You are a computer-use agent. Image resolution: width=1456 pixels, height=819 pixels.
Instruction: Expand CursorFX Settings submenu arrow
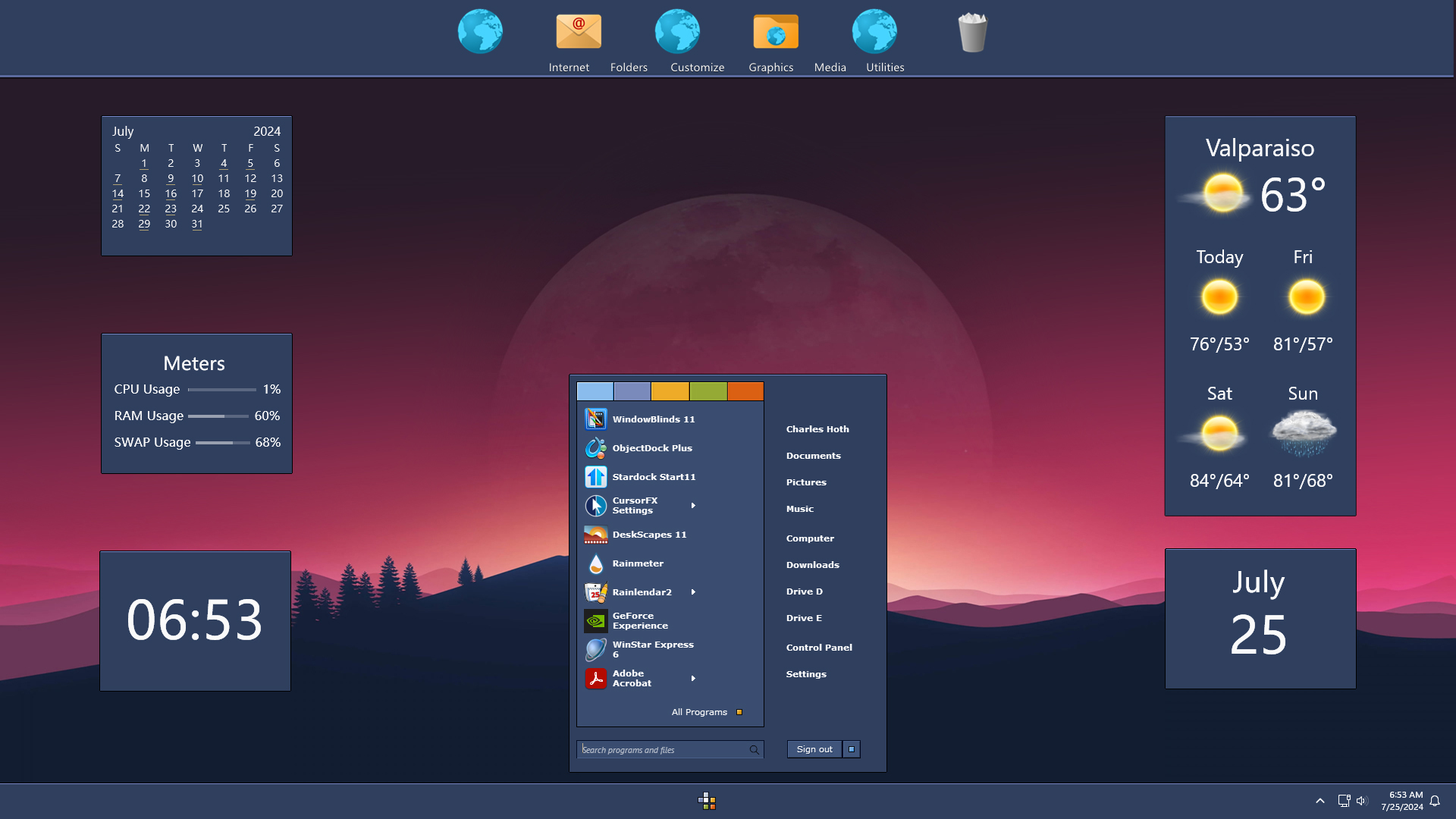click(x=693, y=505)
